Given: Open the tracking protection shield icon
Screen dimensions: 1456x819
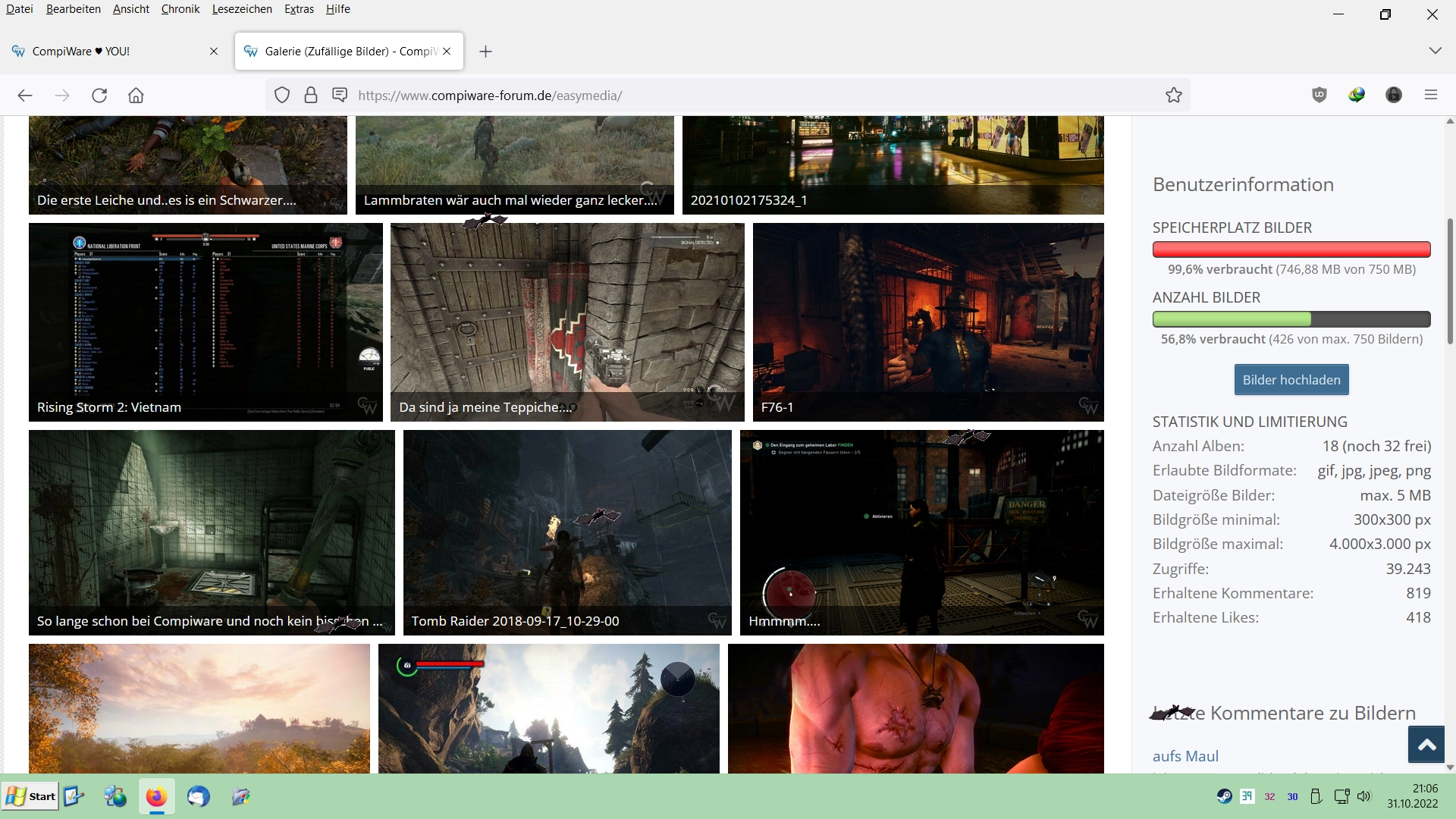Looking at the screenshot, I should (282, 96).
